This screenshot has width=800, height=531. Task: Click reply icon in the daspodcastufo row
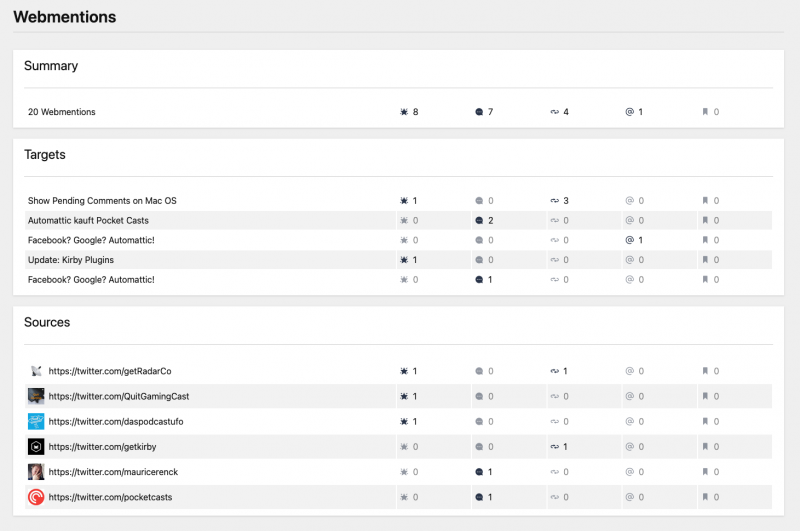(479, 421)
